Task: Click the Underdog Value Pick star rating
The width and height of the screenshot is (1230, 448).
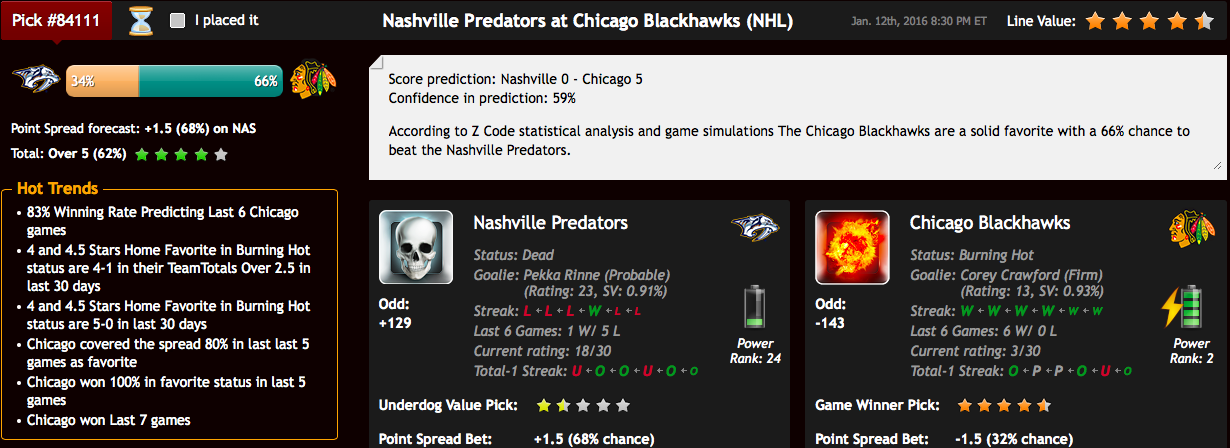Action: (584, 406)
